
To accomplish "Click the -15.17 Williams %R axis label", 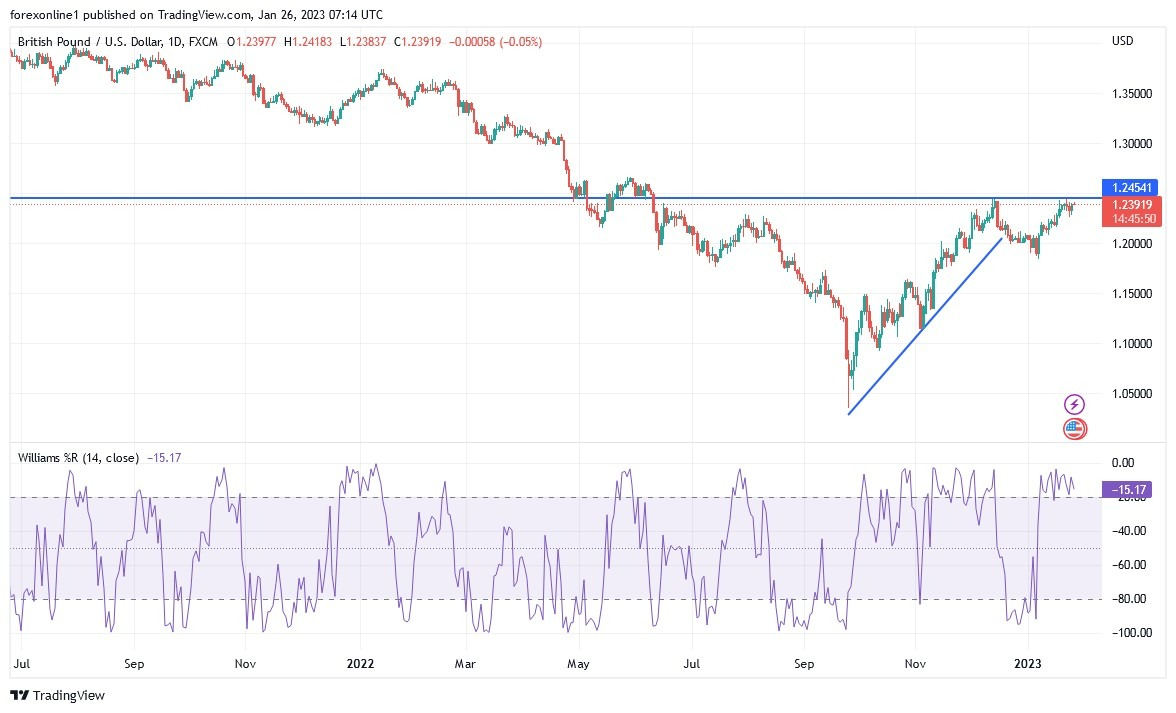I will click(x=1128, y=491).
